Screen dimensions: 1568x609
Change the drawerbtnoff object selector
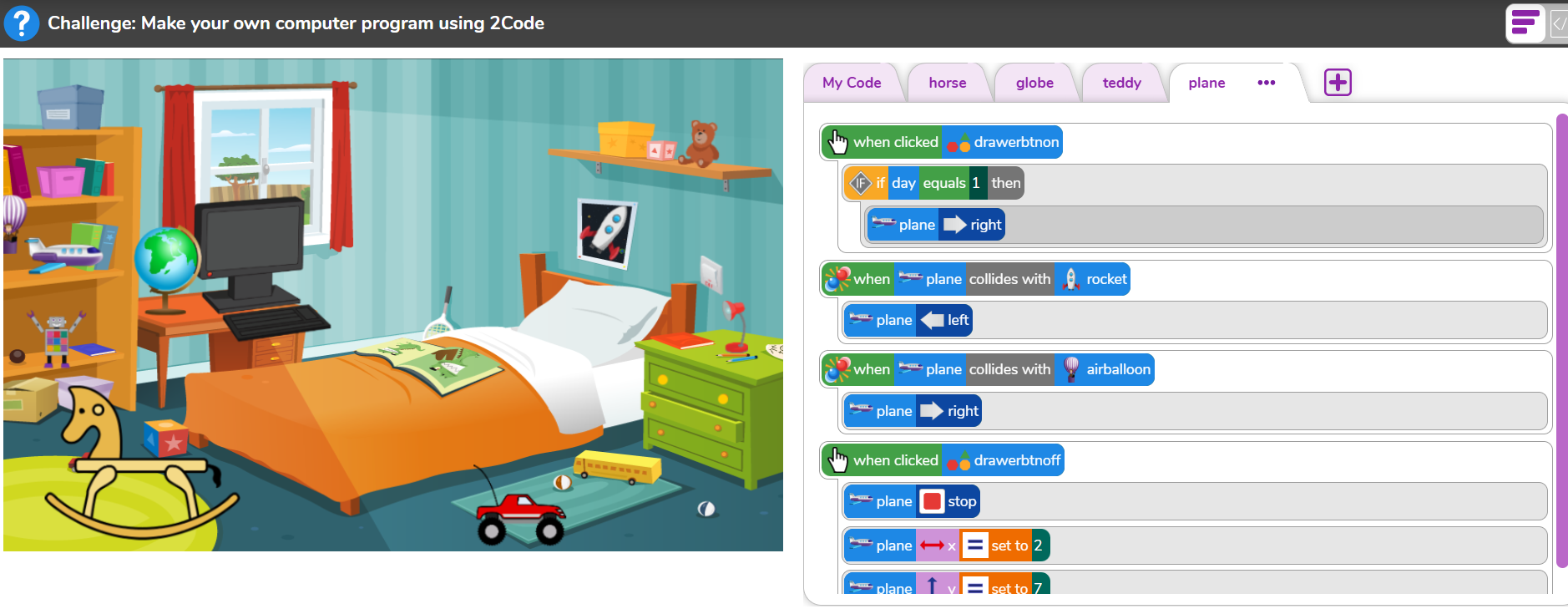[1003, 460]
